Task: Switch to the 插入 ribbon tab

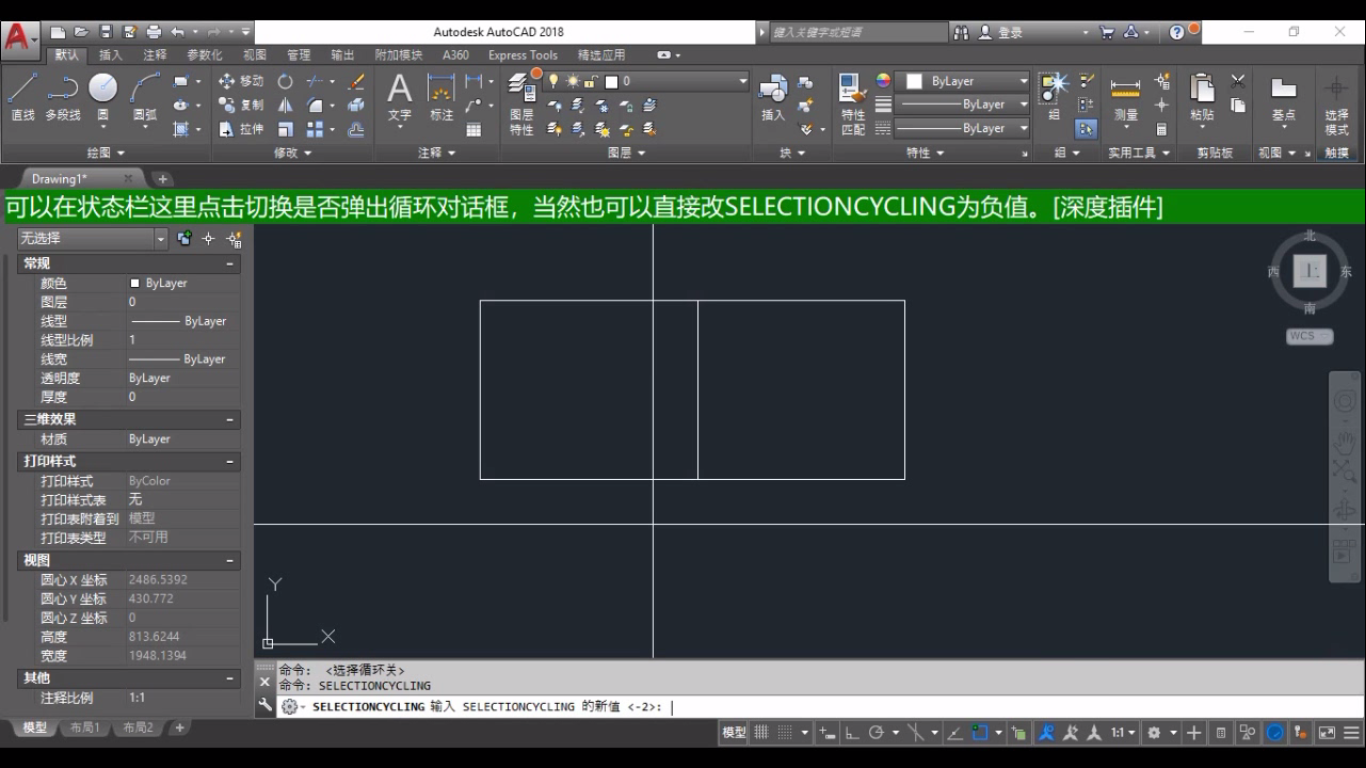Action: click(x=110, y=55)
